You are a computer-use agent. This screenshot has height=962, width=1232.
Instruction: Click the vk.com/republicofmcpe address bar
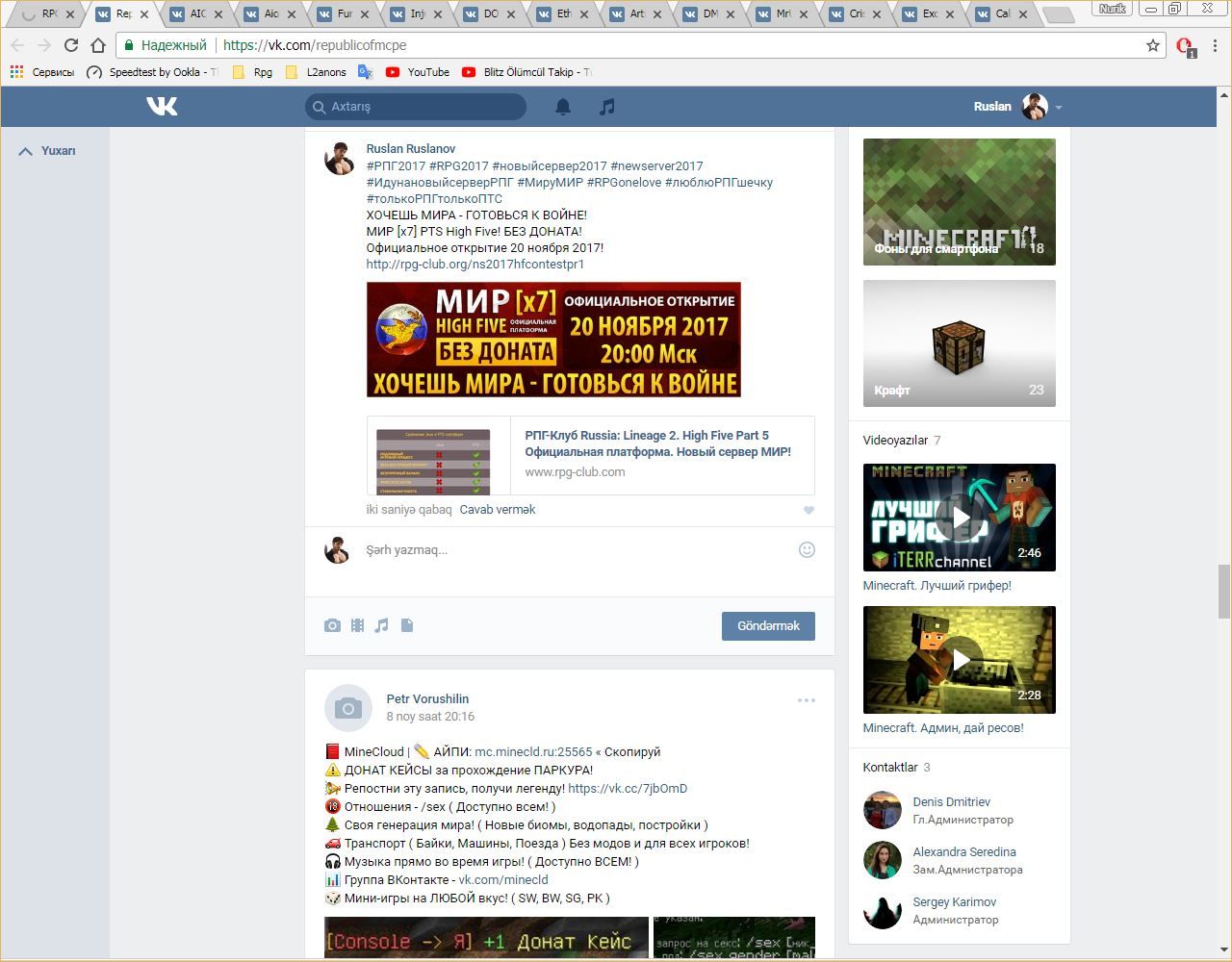635,45
